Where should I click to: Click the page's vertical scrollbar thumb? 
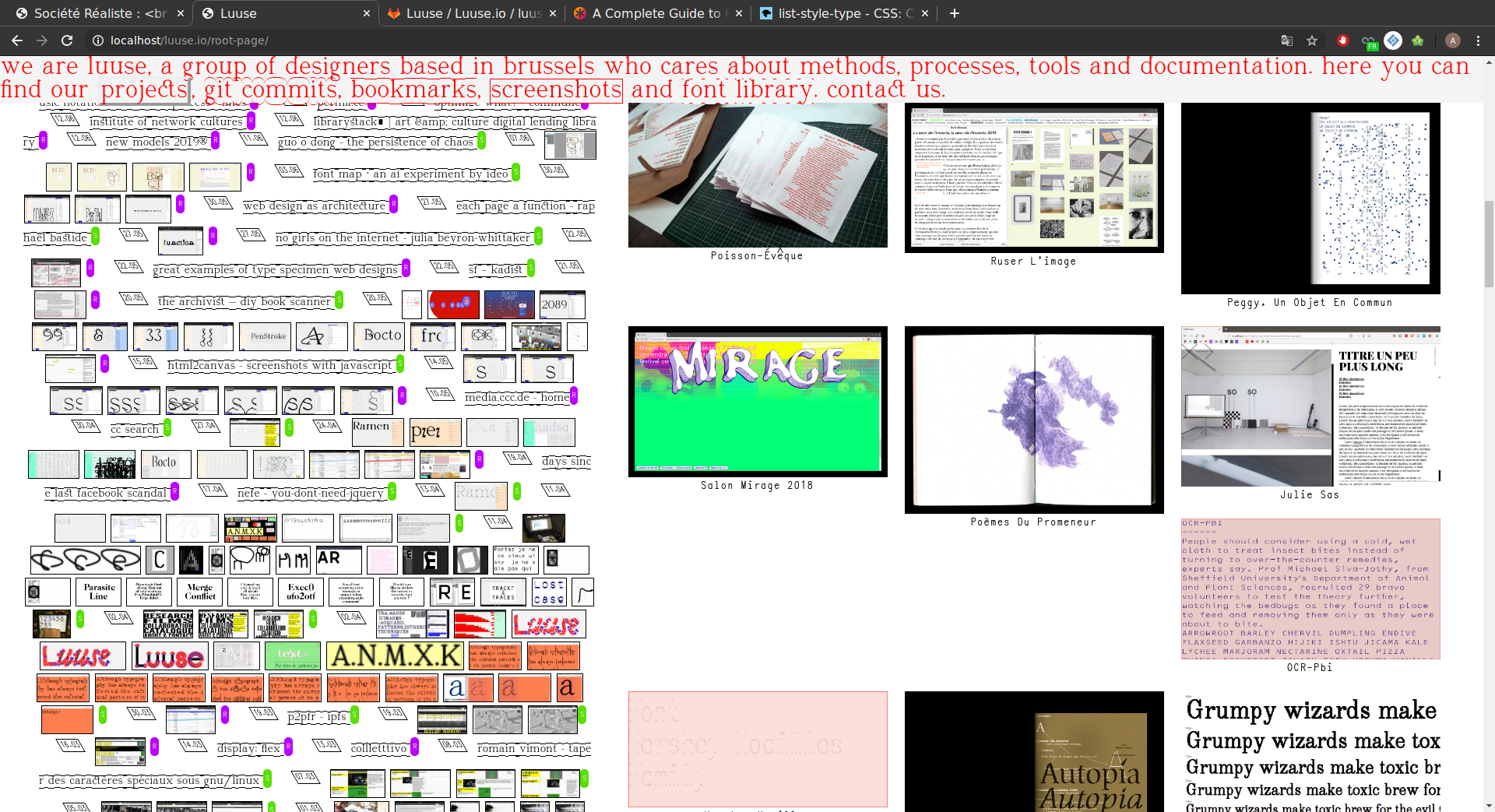pyautogui.click(x=1489, y=226)
